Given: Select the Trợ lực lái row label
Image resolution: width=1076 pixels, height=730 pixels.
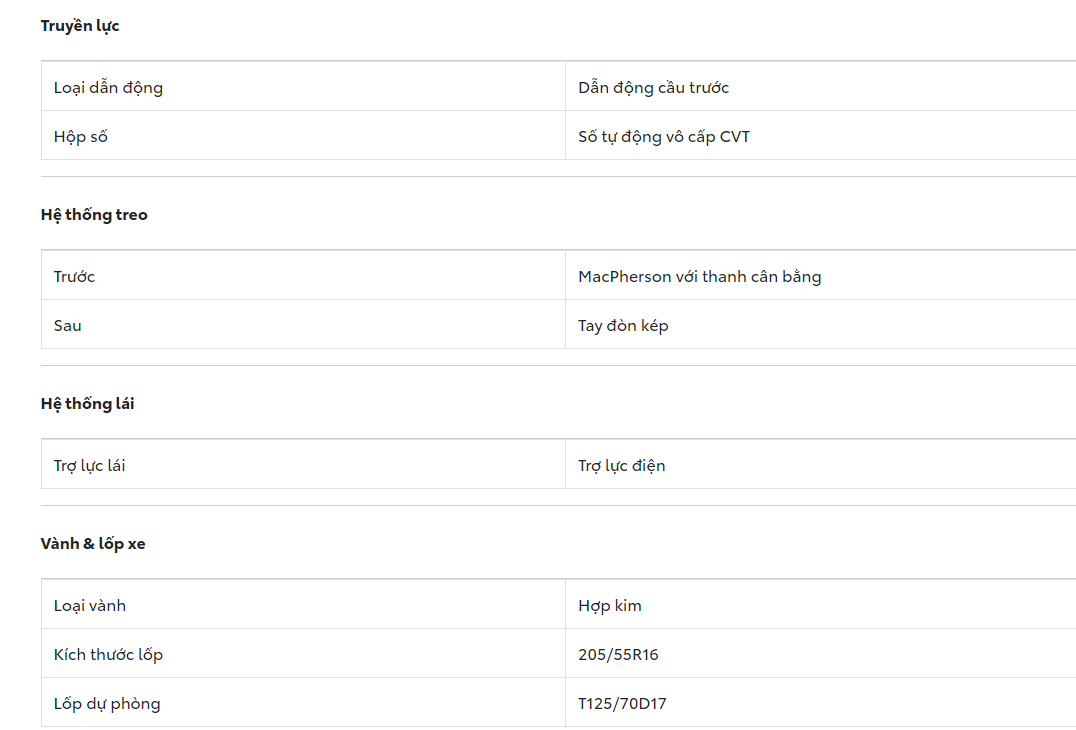Looking at the screenshot, I should point(90,465).
